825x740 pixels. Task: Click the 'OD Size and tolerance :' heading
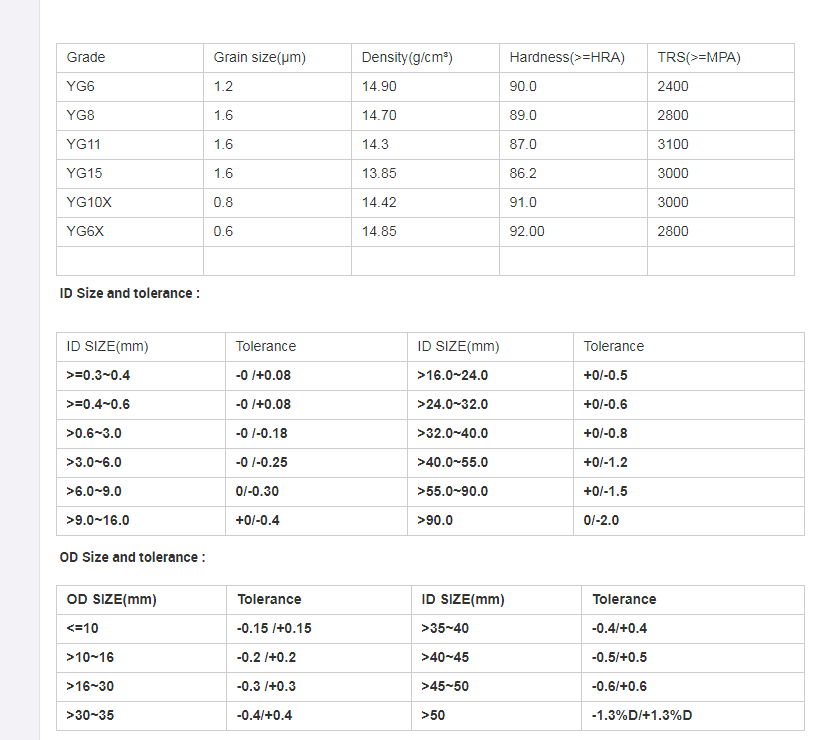pos(133,557)
